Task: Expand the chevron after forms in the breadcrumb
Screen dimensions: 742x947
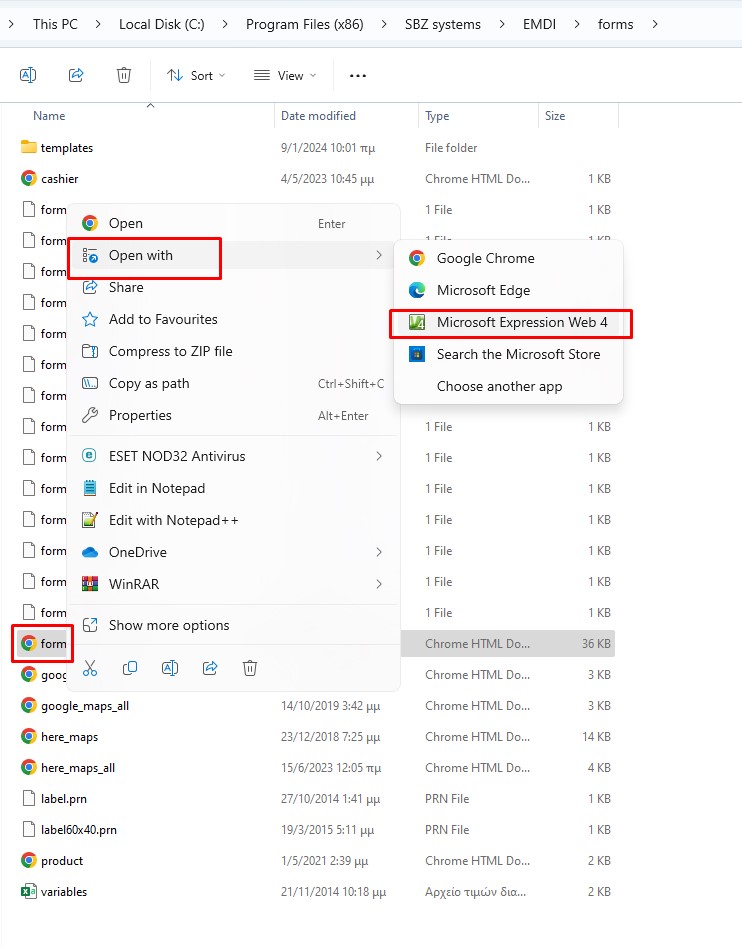Action: coord(655,24)
